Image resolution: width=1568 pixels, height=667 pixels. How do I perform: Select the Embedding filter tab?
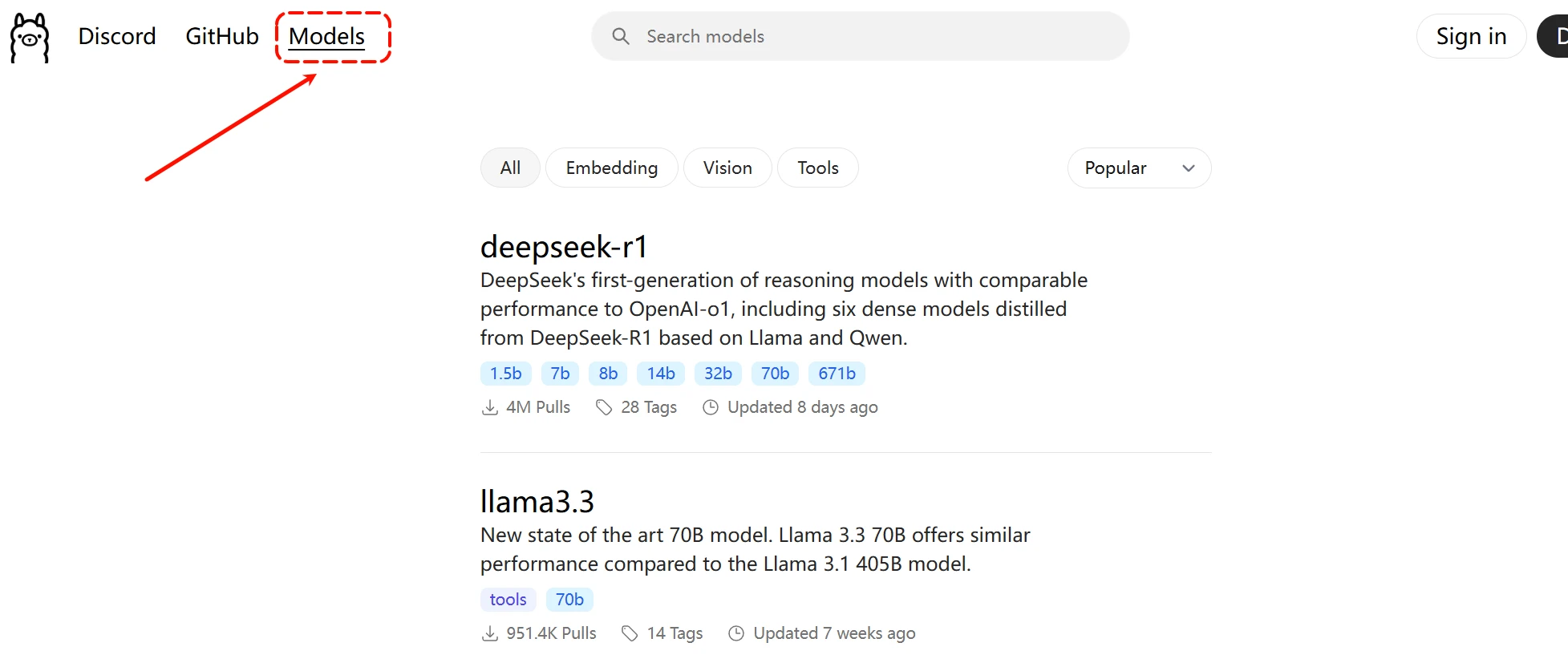612,168
